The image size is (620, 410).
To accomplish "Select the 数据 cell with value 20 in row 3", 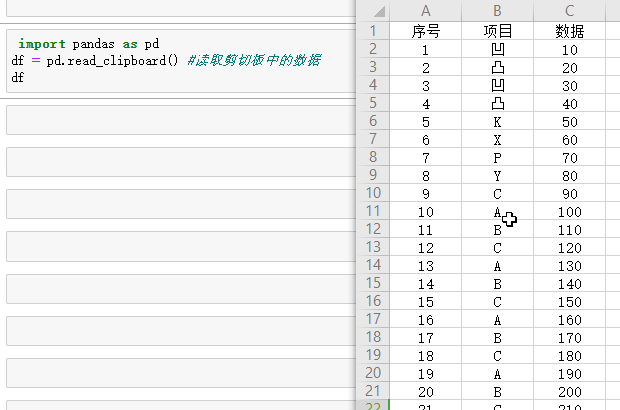I will (x=569, y=68).
